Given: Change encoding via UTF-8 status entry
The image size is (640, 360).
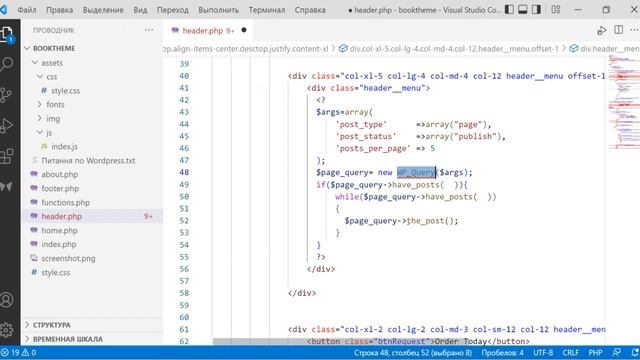Looking at the screenshot, I should coord(543,353).
